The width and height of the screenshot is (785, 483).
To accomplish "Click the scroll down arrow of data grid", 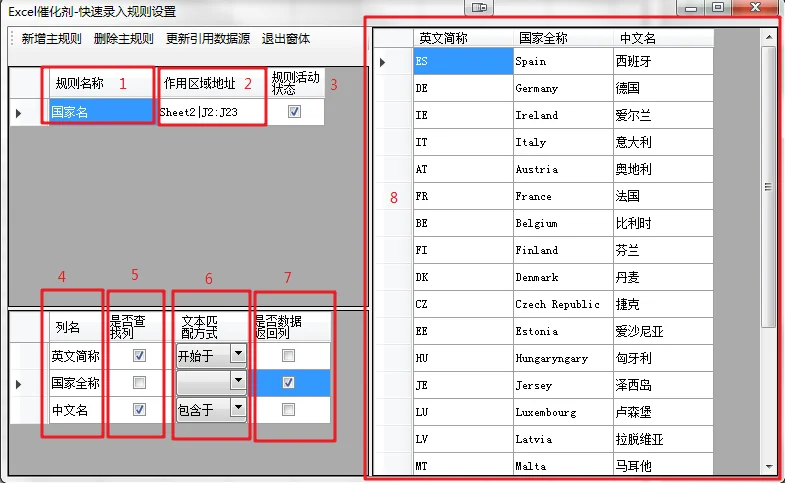I will coord(768,467).
